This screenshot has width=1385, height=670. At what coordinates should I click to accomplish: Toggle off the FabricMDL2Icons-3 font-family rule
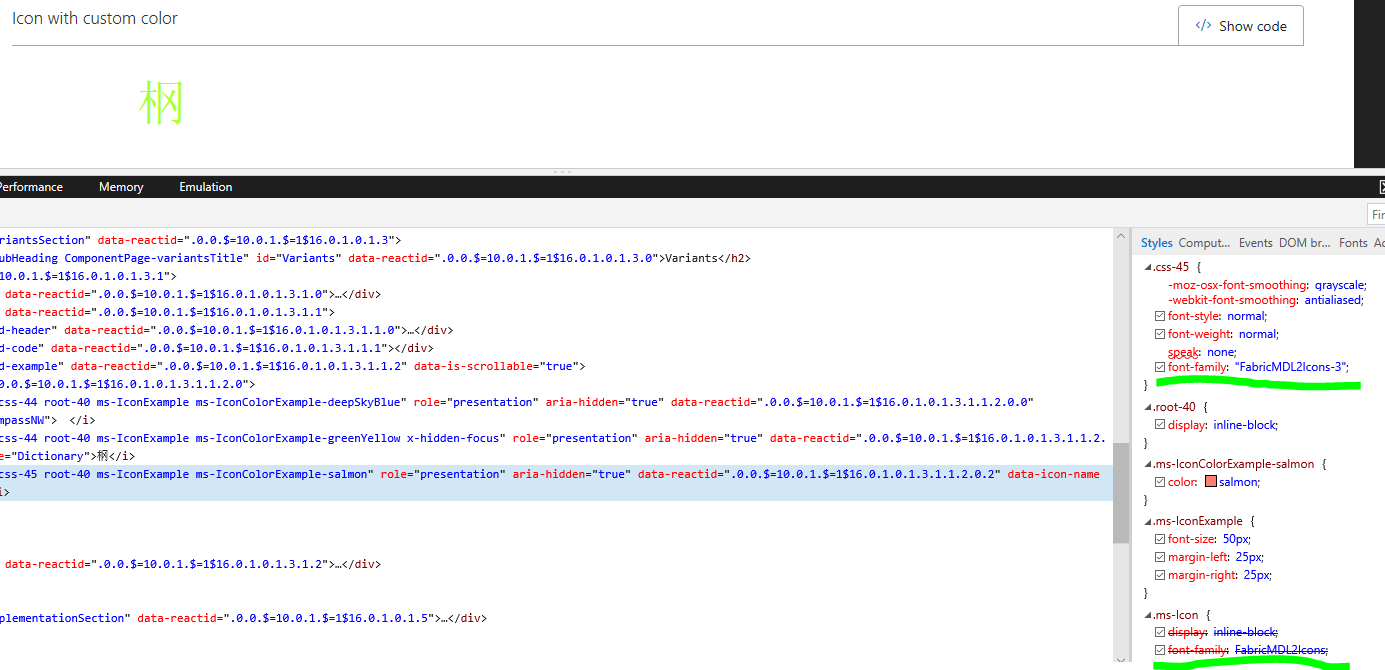point(1160,367)
